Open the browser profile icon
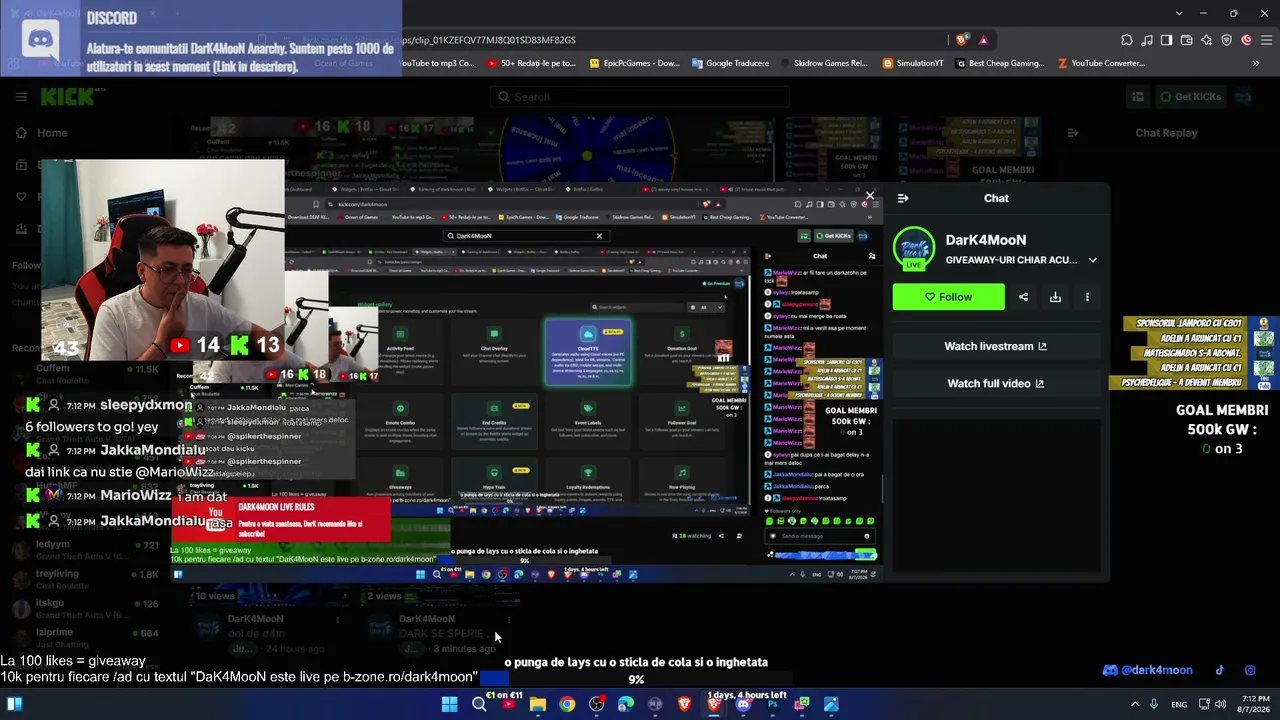 1247,40
